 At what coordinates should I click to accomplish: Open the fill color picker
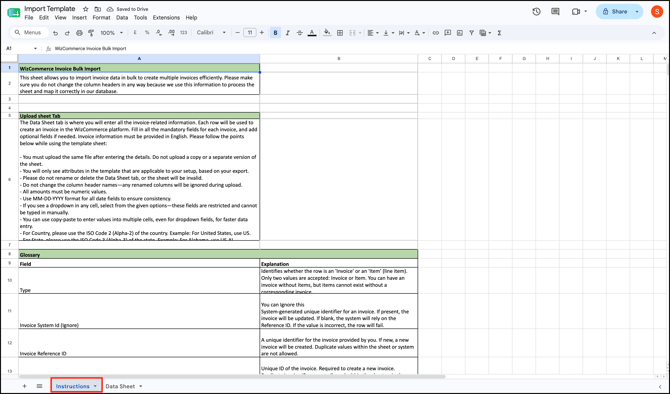(x=327, y=33)
